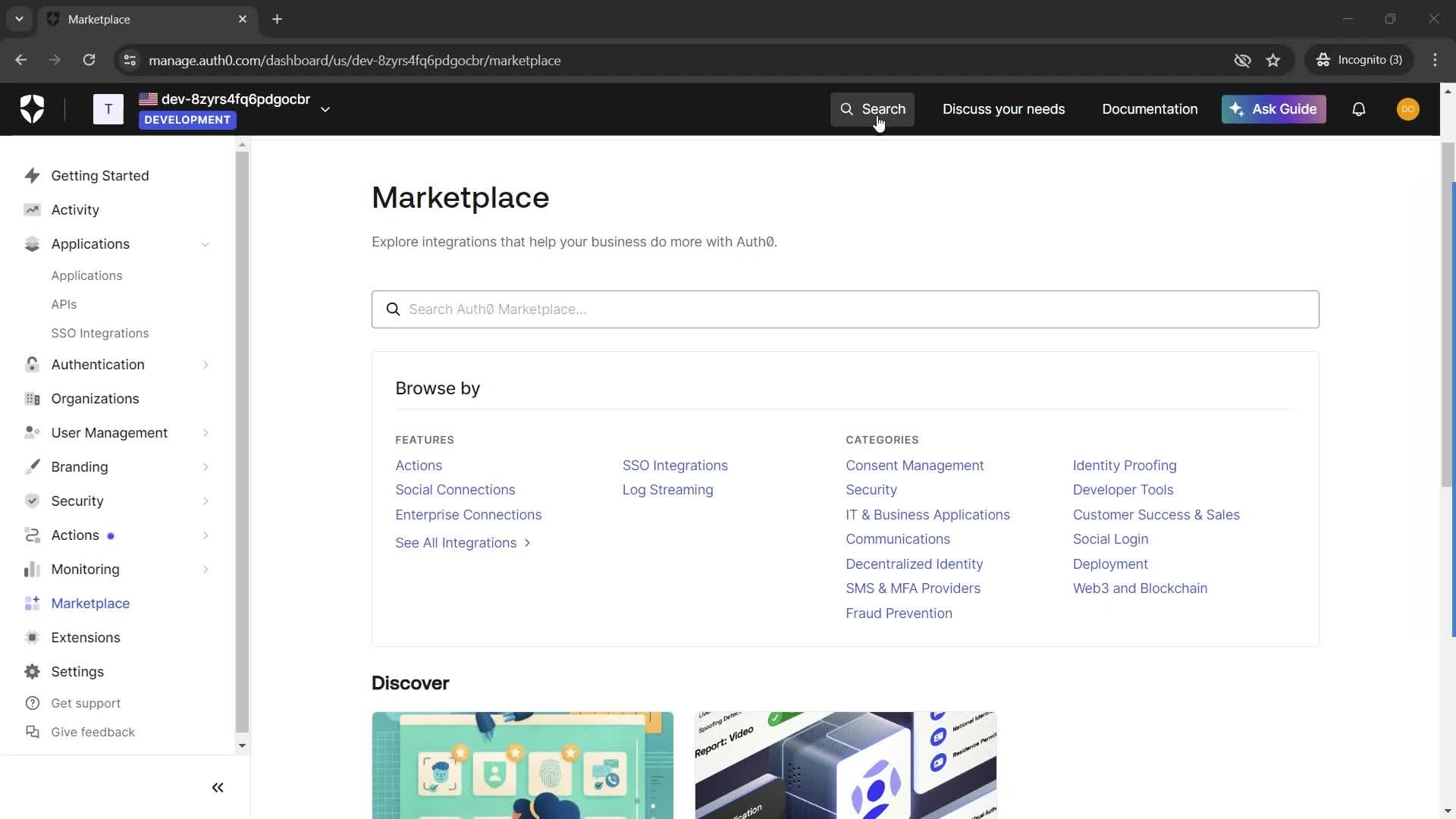Expand the Actions section chevron
The width and height of the screenshot is (1456, 819).
tap(206, 535)
